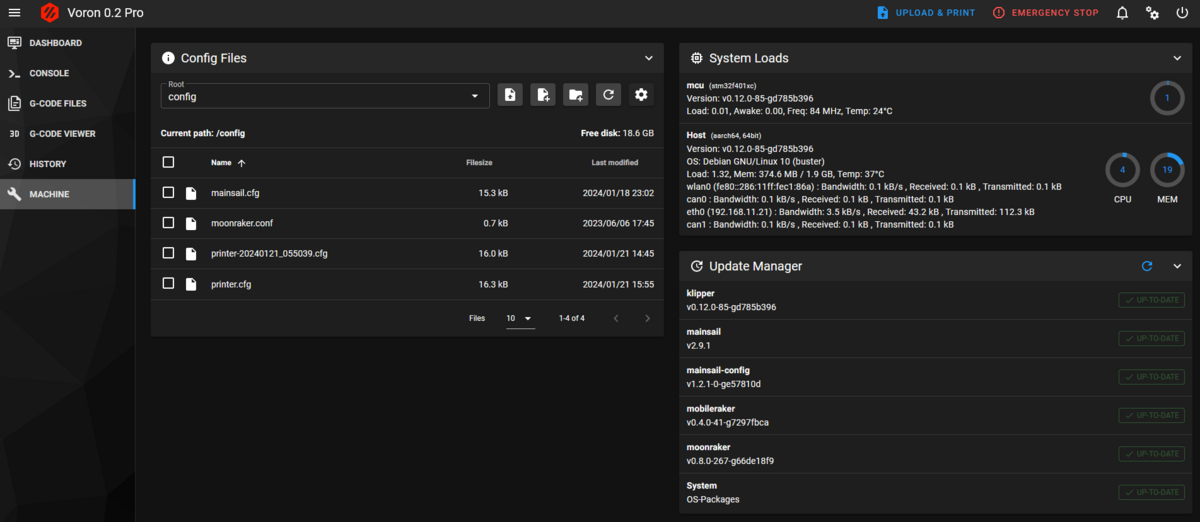Select the Machine page

67,194
